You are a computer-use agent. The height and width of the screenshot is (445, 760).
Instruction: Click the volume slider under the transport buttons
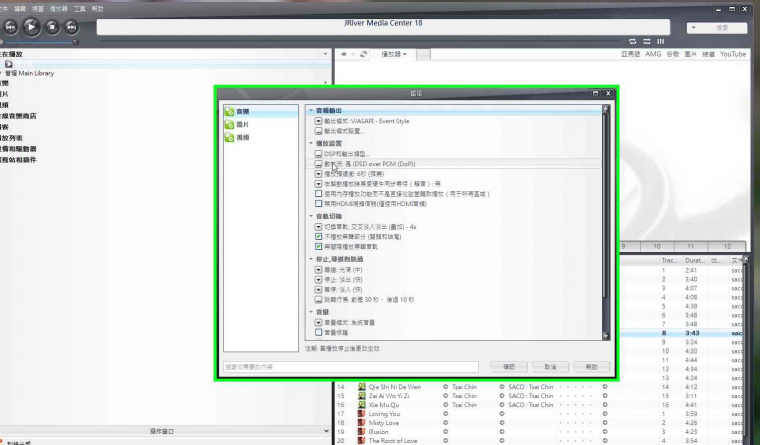38,42
